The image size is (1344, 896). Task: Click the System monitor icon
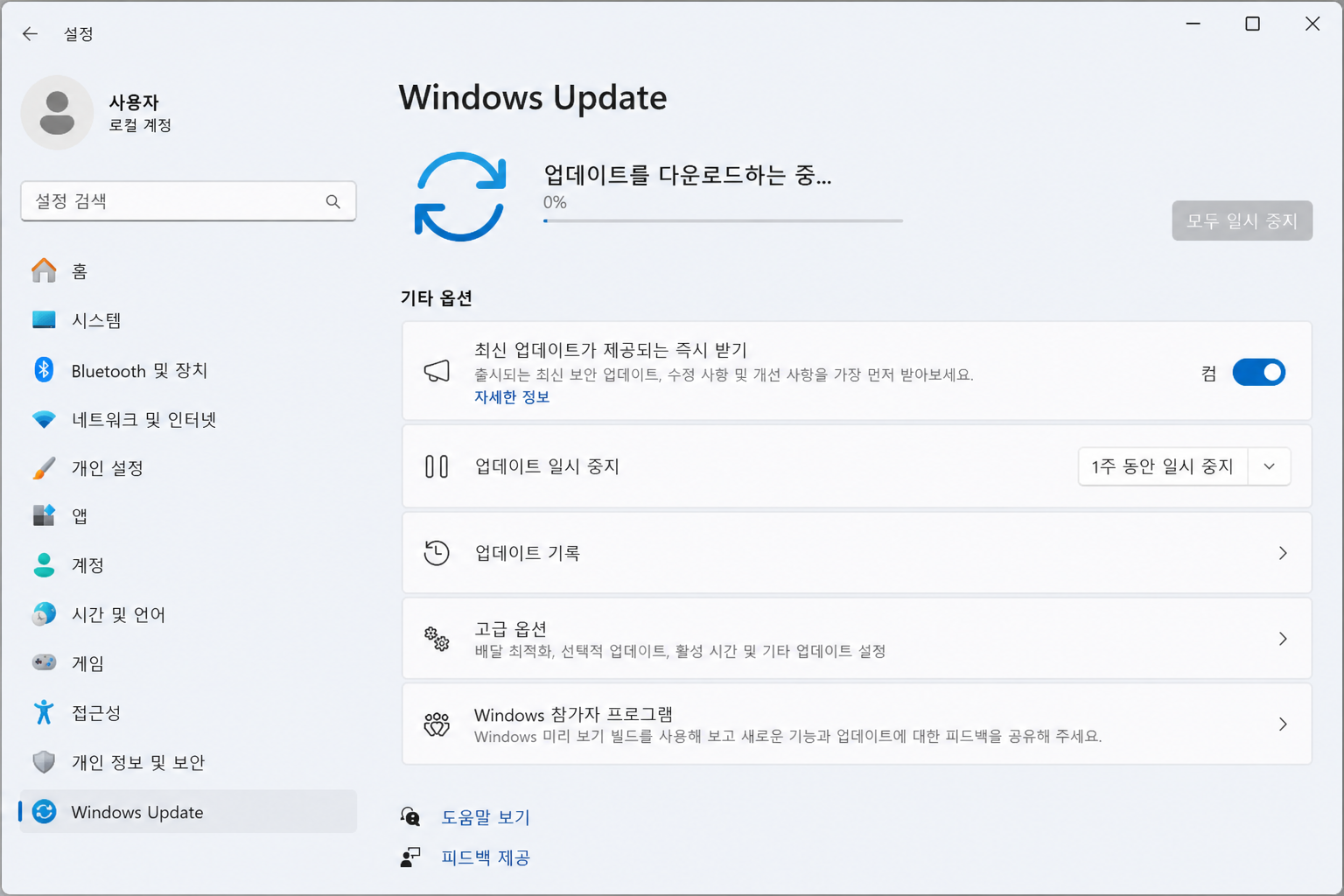(44, 320)
